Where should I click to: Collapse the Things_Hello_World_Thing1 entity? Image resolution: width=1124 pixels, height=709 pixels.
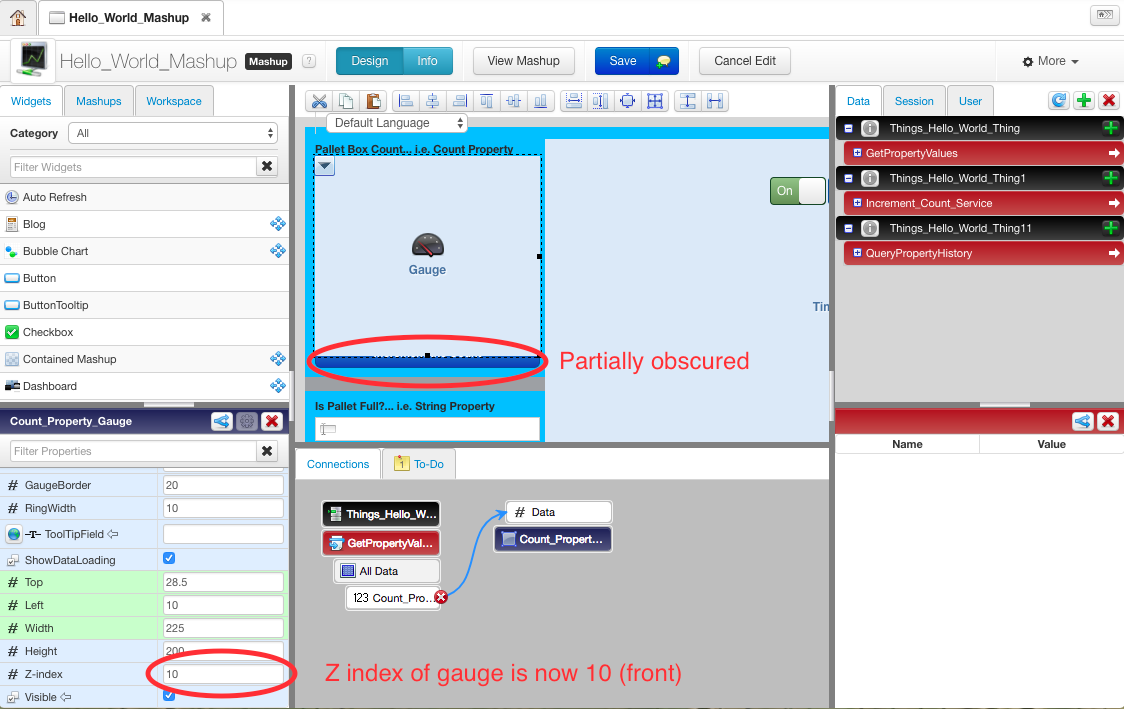(848, 178)
